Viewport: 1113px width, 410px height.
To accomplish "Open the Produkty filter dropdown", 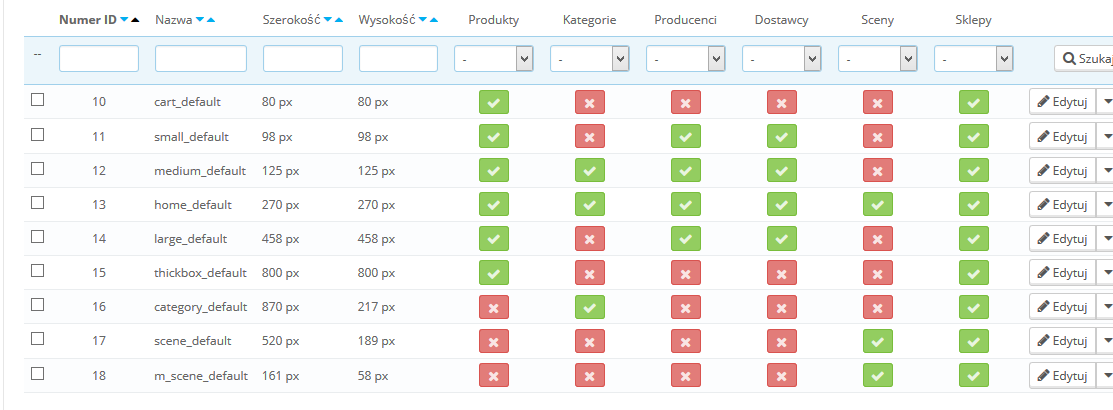I will pyautogui.click(x=494, y=60).
